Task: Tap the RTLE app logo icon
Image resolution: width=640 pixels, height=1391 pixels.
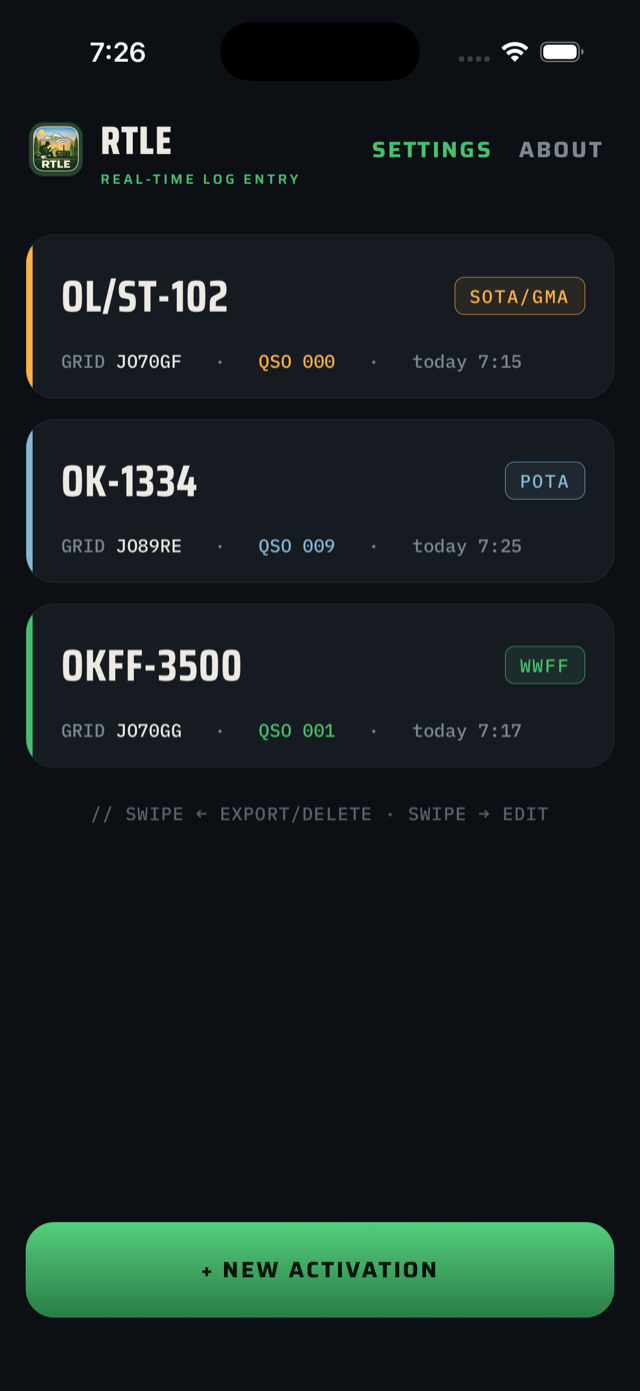Action: (56, 149)
